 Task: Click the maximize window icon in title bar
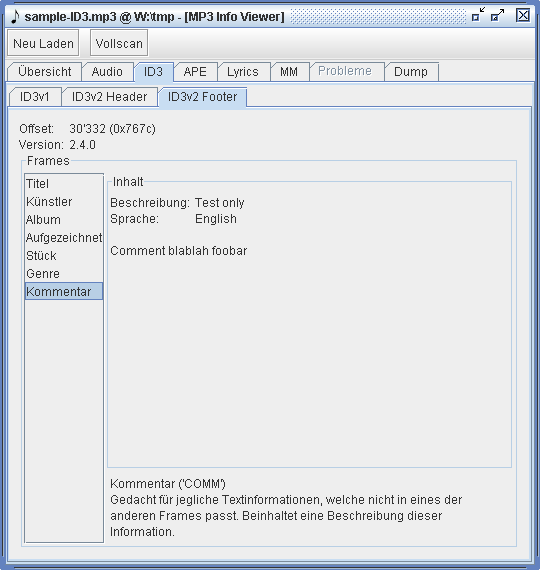coord(497,15)
